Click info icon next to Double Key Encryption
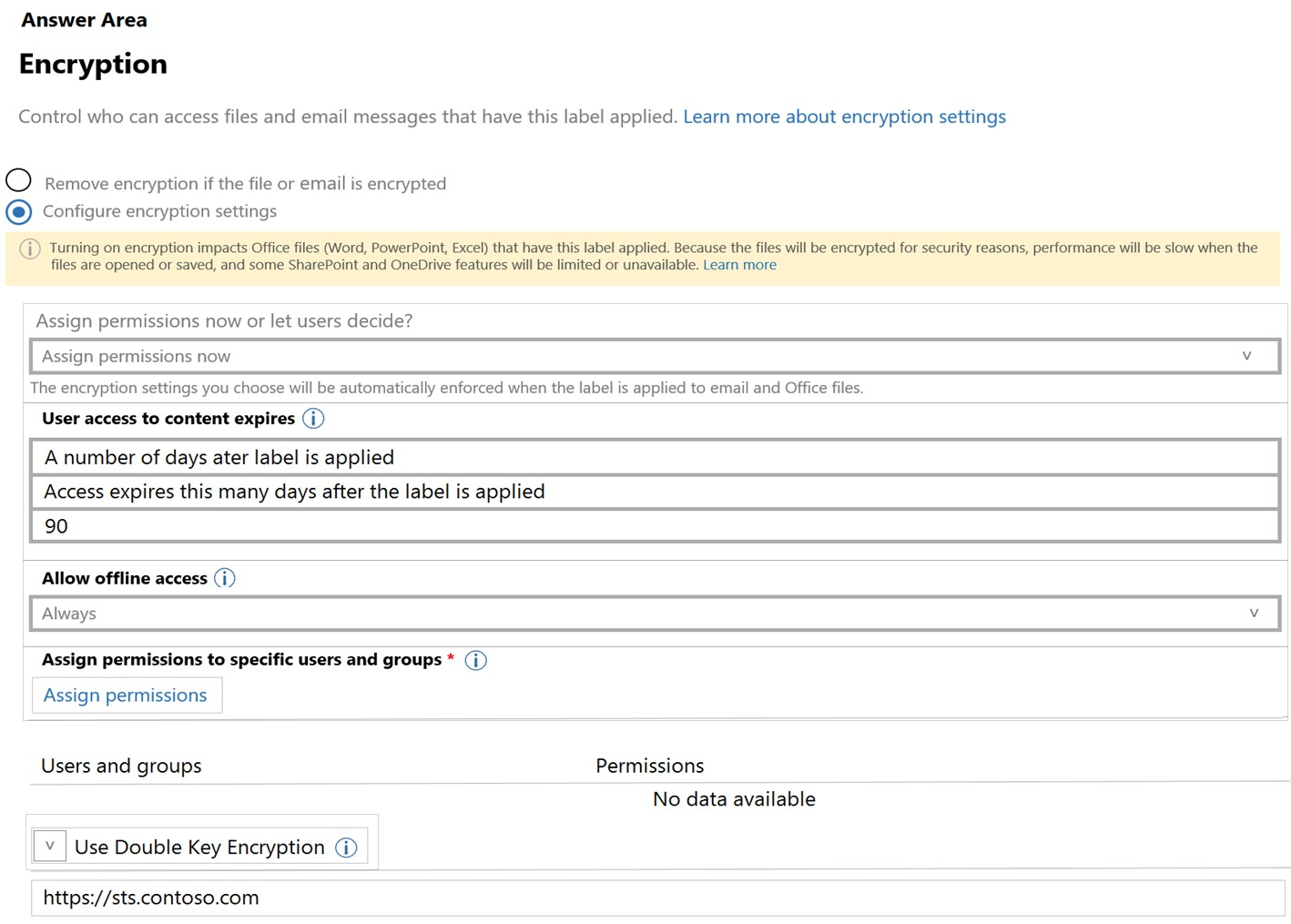 point(346,848)
